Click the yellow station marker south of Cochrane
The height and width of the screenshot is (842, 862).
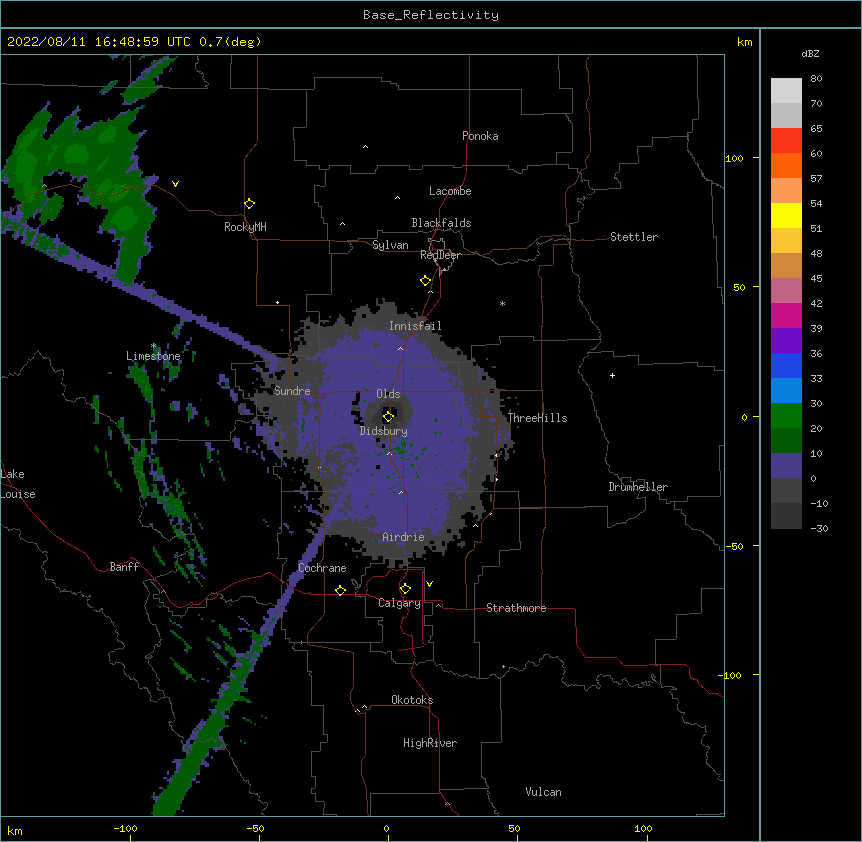340,590
